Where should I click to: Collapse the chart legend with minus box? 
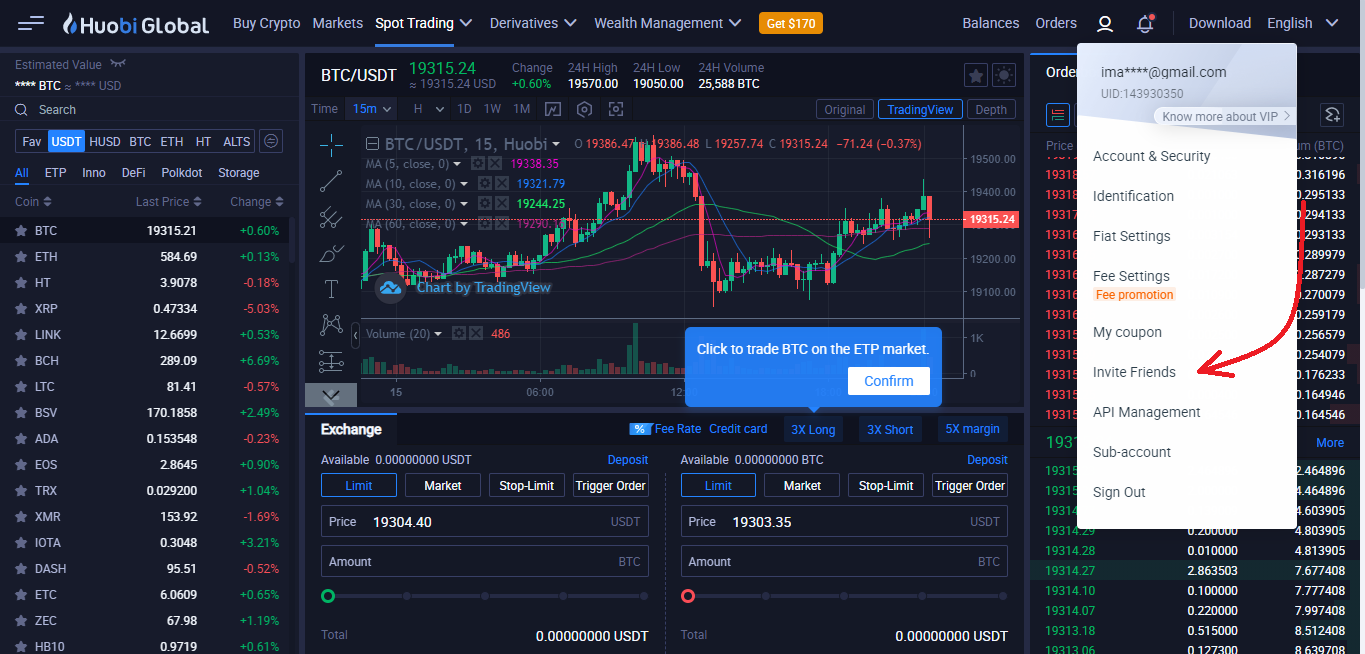[x=372, y=143]
